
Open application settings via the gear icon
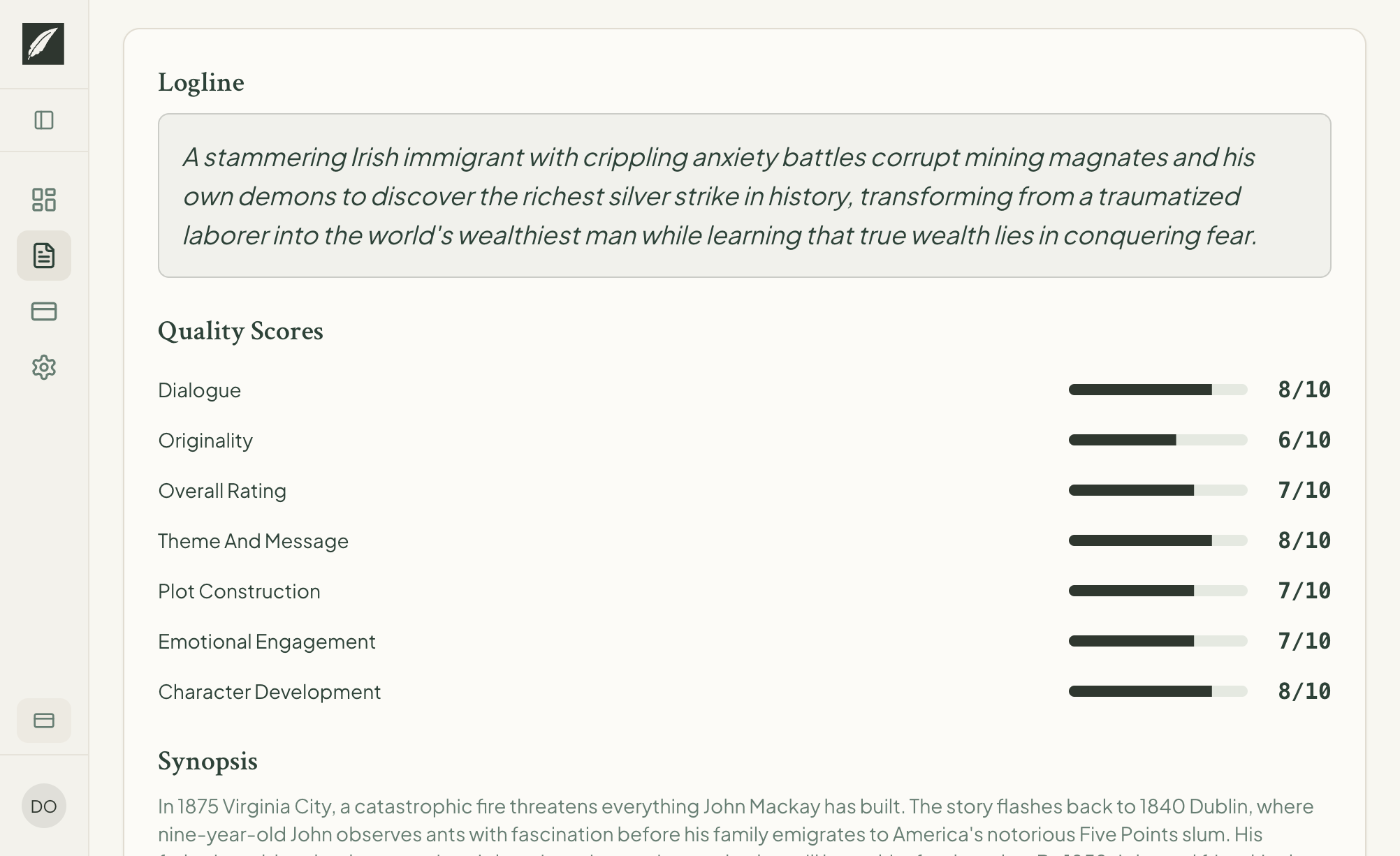tap(44, 367)
